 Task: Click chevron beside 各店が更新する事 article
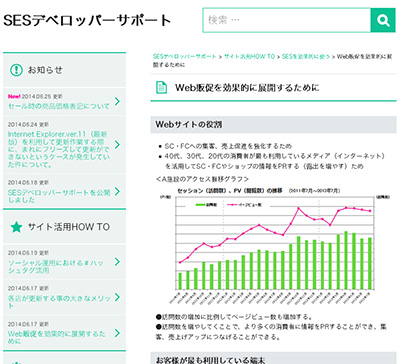pyautogui.click(x=117, y=297)
